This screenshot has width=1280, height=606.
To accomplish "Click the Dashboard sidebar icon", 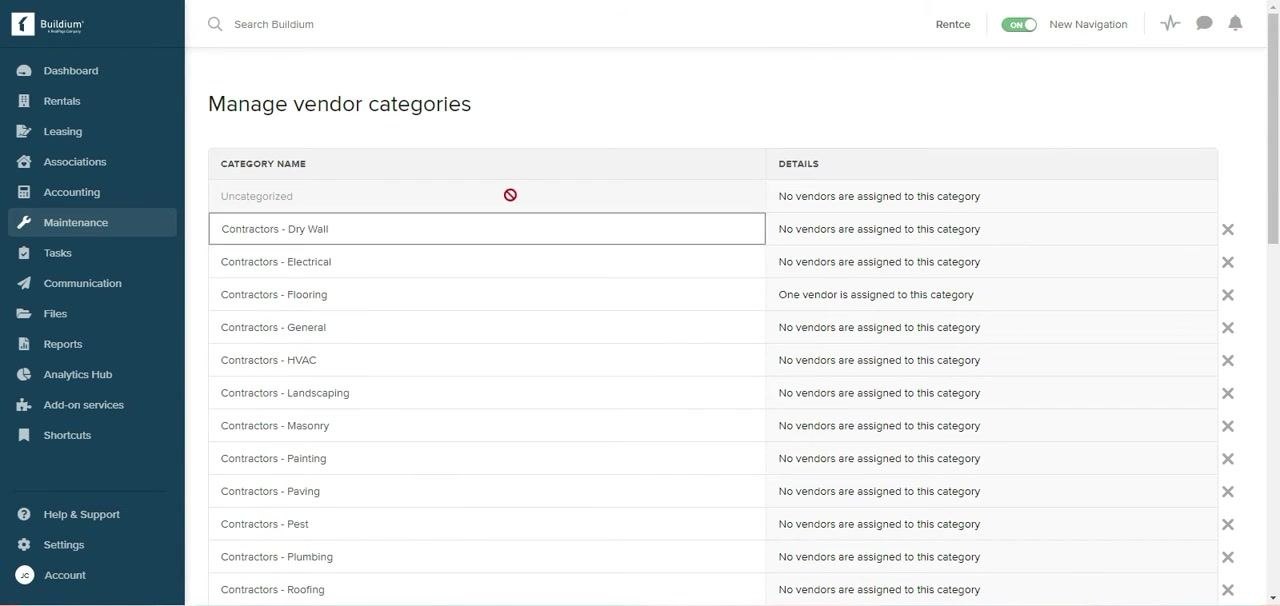I will coord(24,71).
